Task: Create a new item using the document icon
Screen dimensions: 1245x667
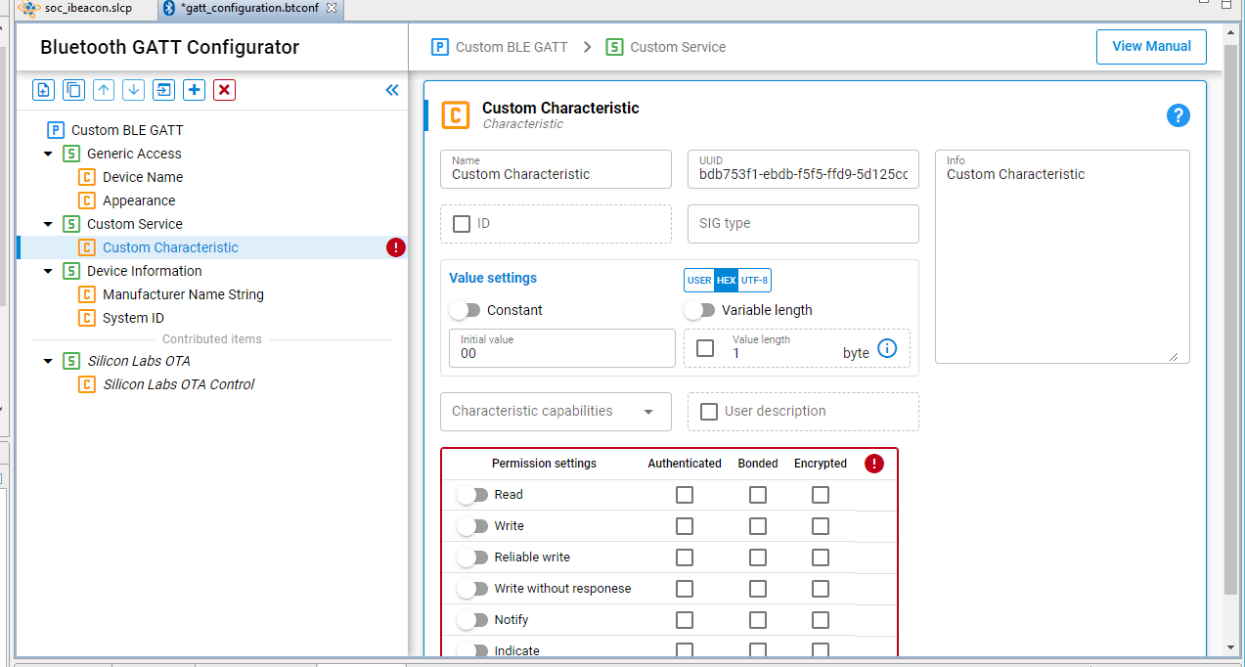Action: tap(43, 89)
